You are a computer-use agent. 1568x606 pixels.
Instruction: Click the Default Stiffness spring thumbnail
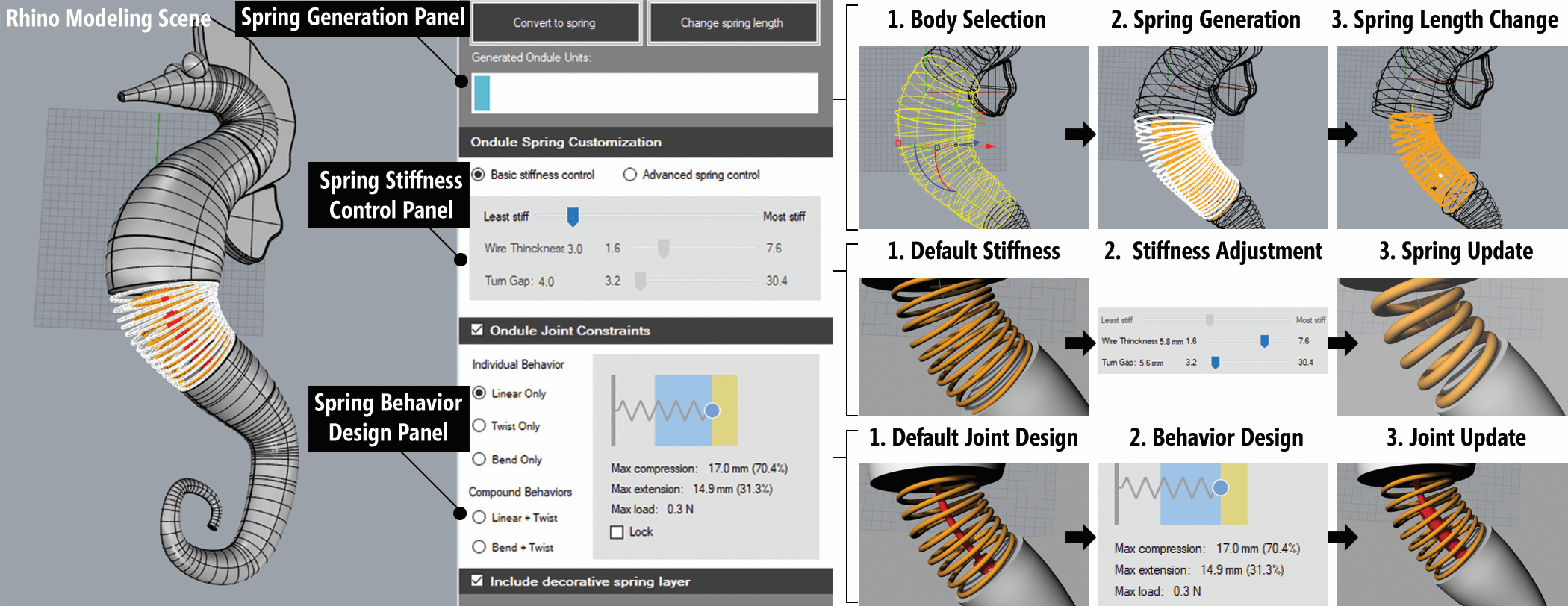(974, 346)
